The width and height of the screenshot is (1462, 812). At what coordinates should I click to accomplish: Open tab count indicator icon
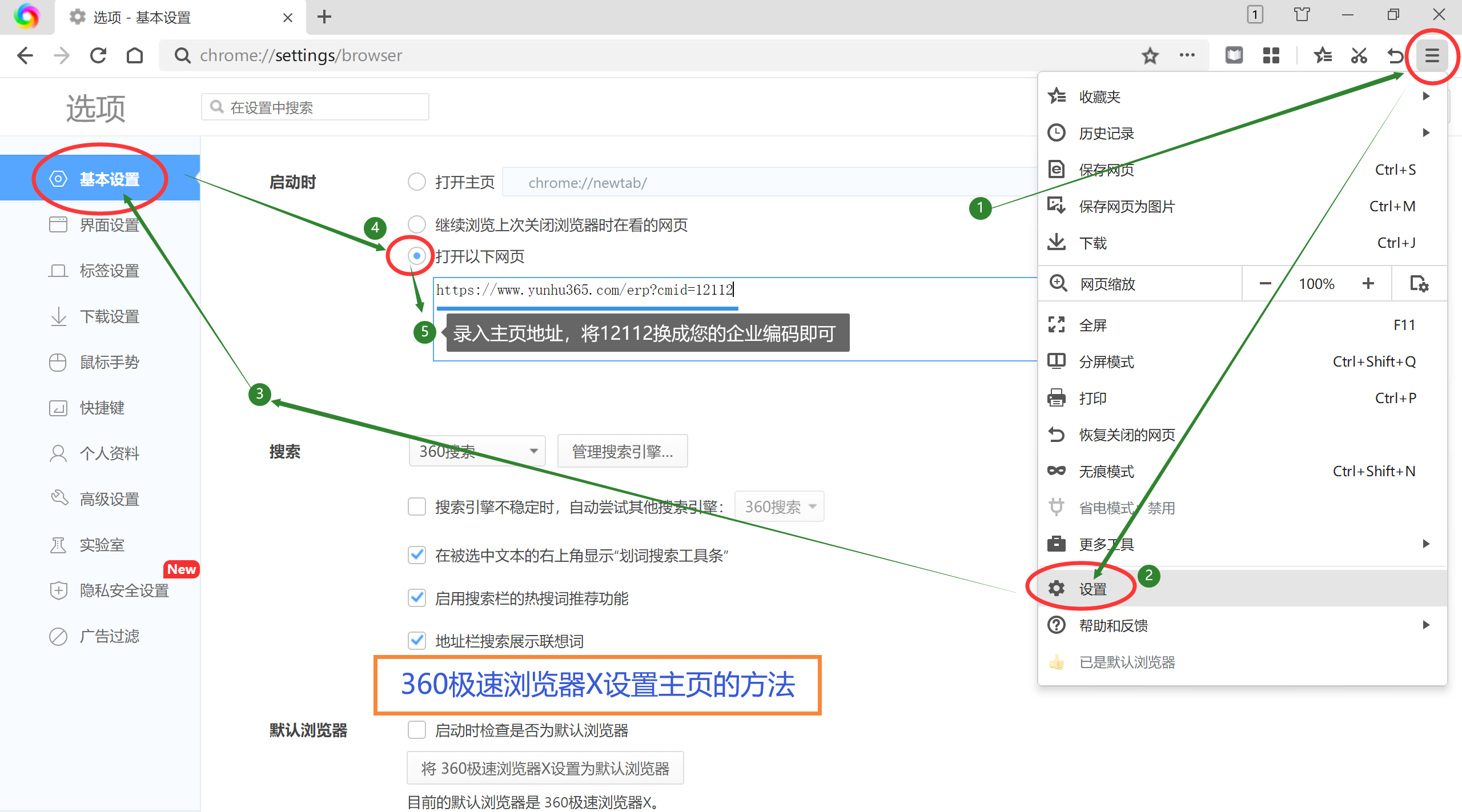(x=1255, y=14)
